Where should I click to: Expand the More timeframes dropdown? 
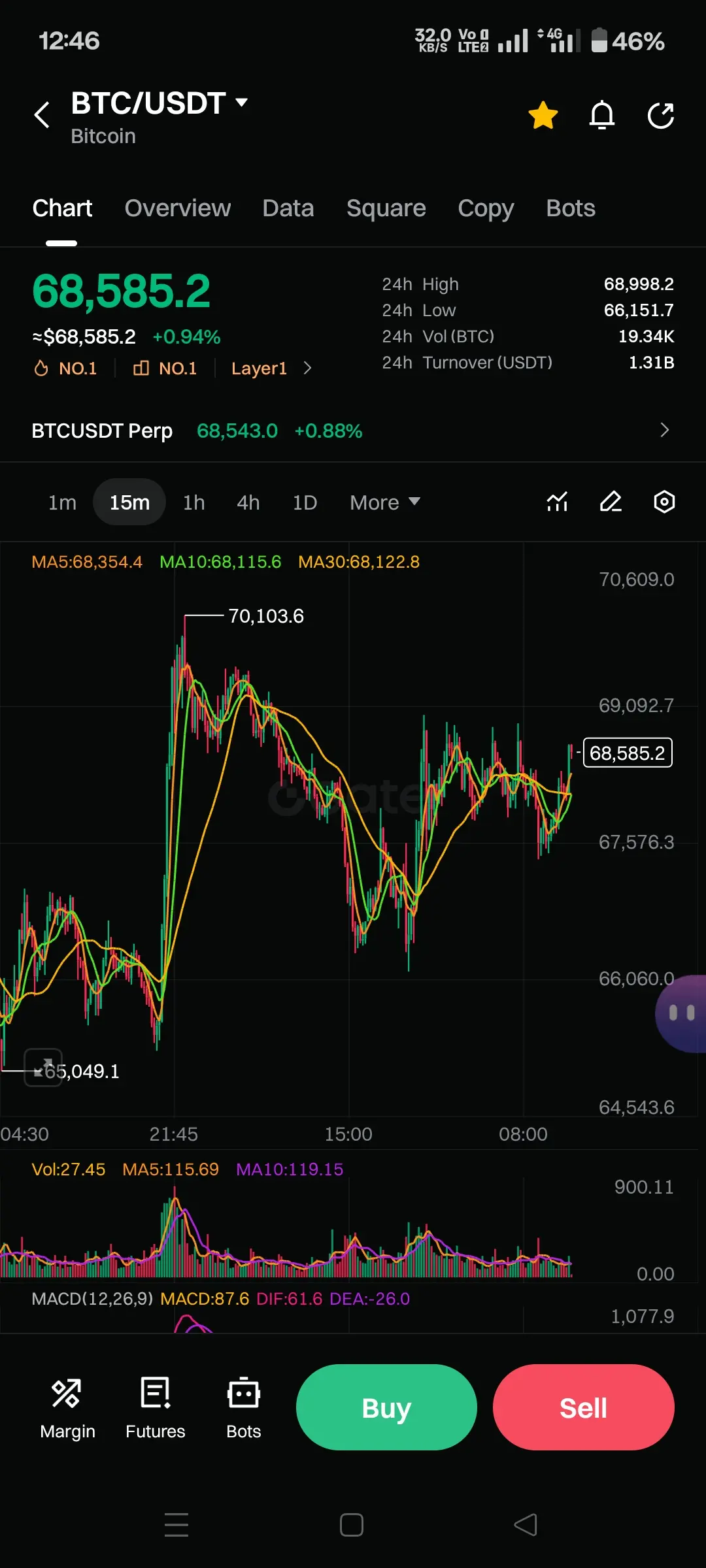click(385, 502)
